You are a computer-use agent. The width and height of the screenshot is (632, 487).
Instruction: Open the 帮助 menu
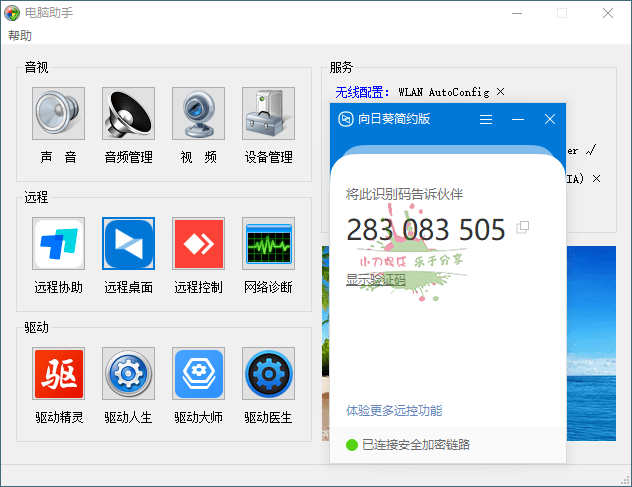point(20,35)
